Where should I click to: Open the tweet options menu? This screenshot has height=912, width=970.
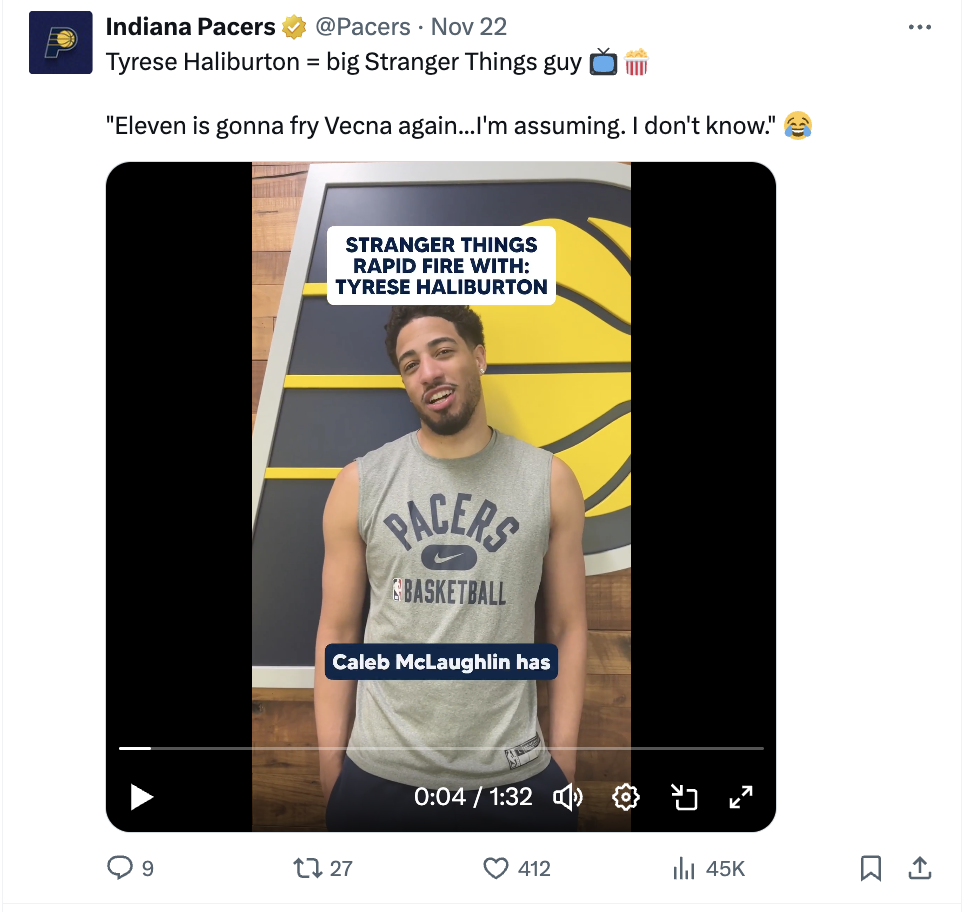tap(919, 28)
